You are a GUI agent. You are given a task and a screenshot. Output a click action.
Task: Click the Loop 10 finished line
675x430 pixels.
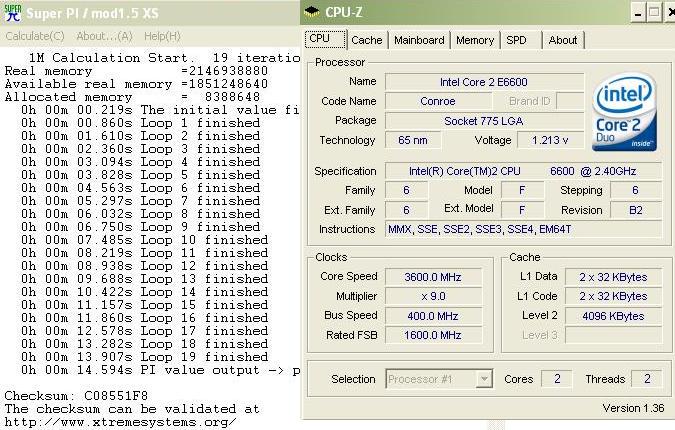[144, 240]
